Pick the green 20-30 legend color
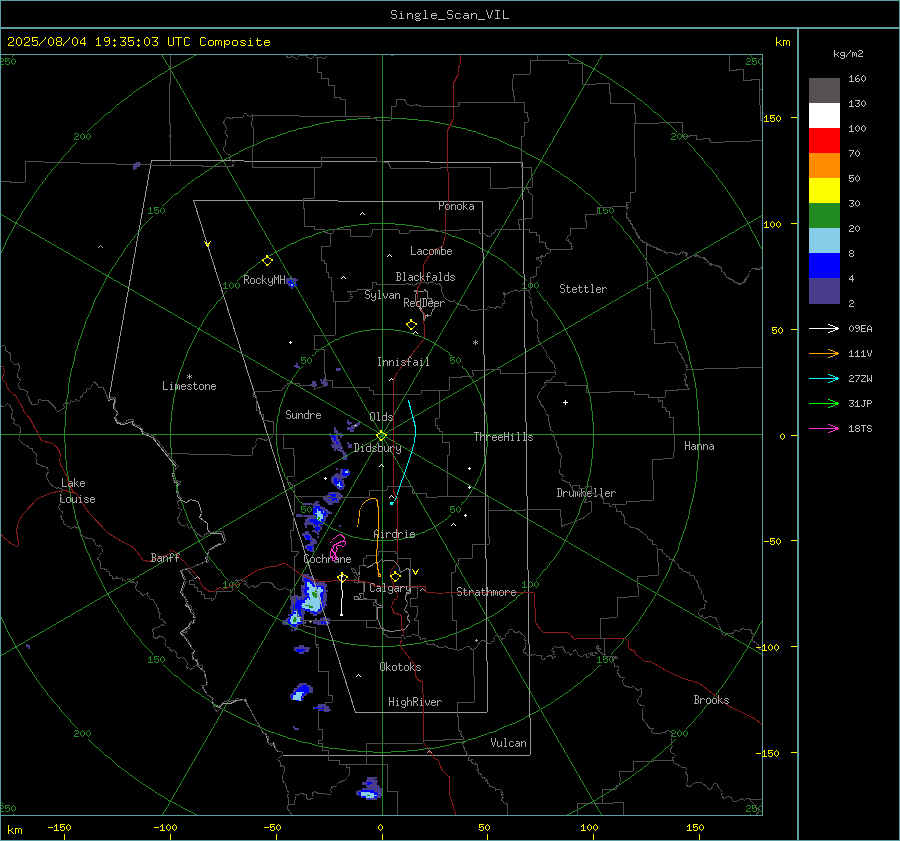Viewport: 900px width, 841px height. 824,216
